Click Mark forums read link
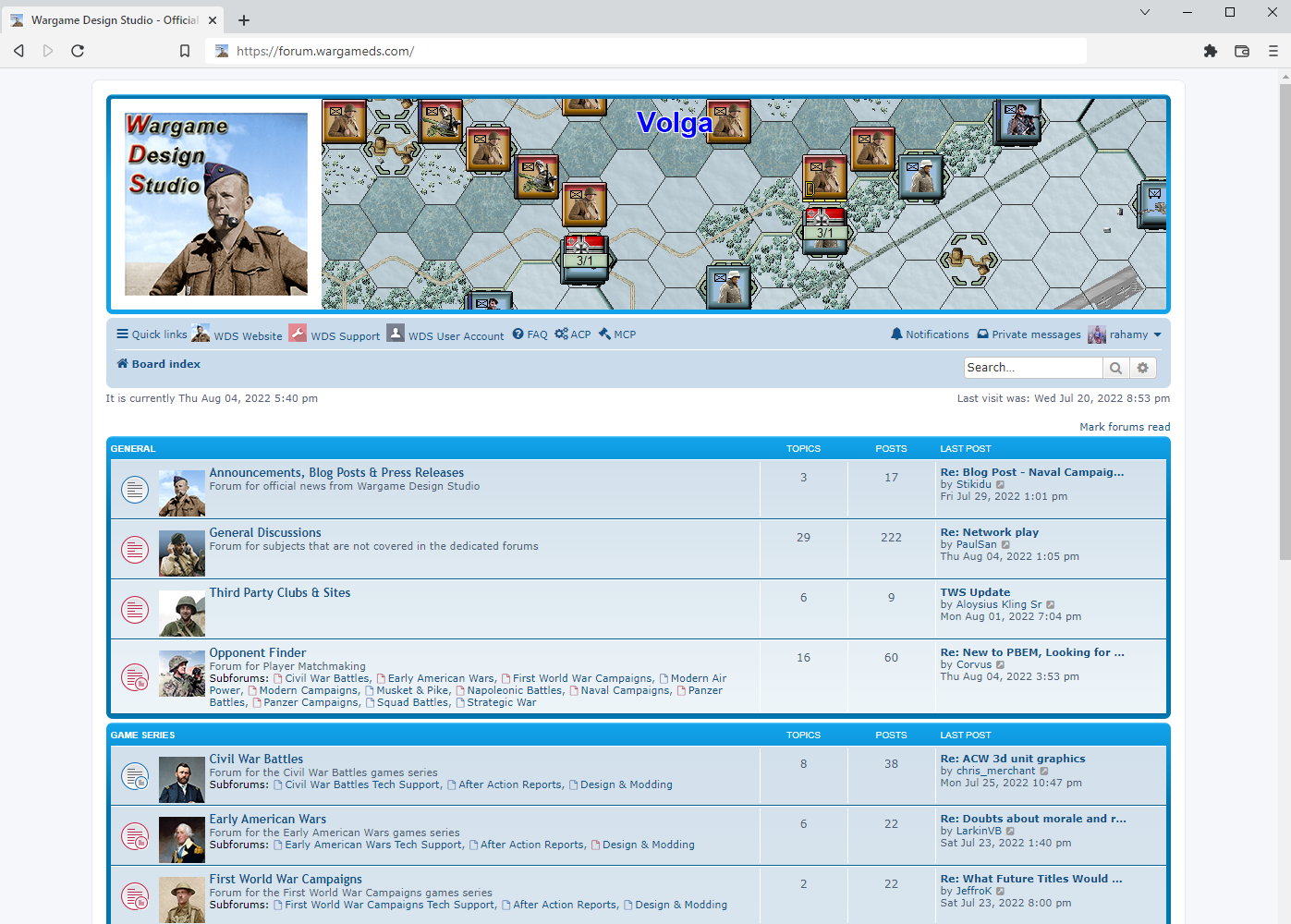The height and width of the screenshot is (924, 1291). tap(1125, 427)
